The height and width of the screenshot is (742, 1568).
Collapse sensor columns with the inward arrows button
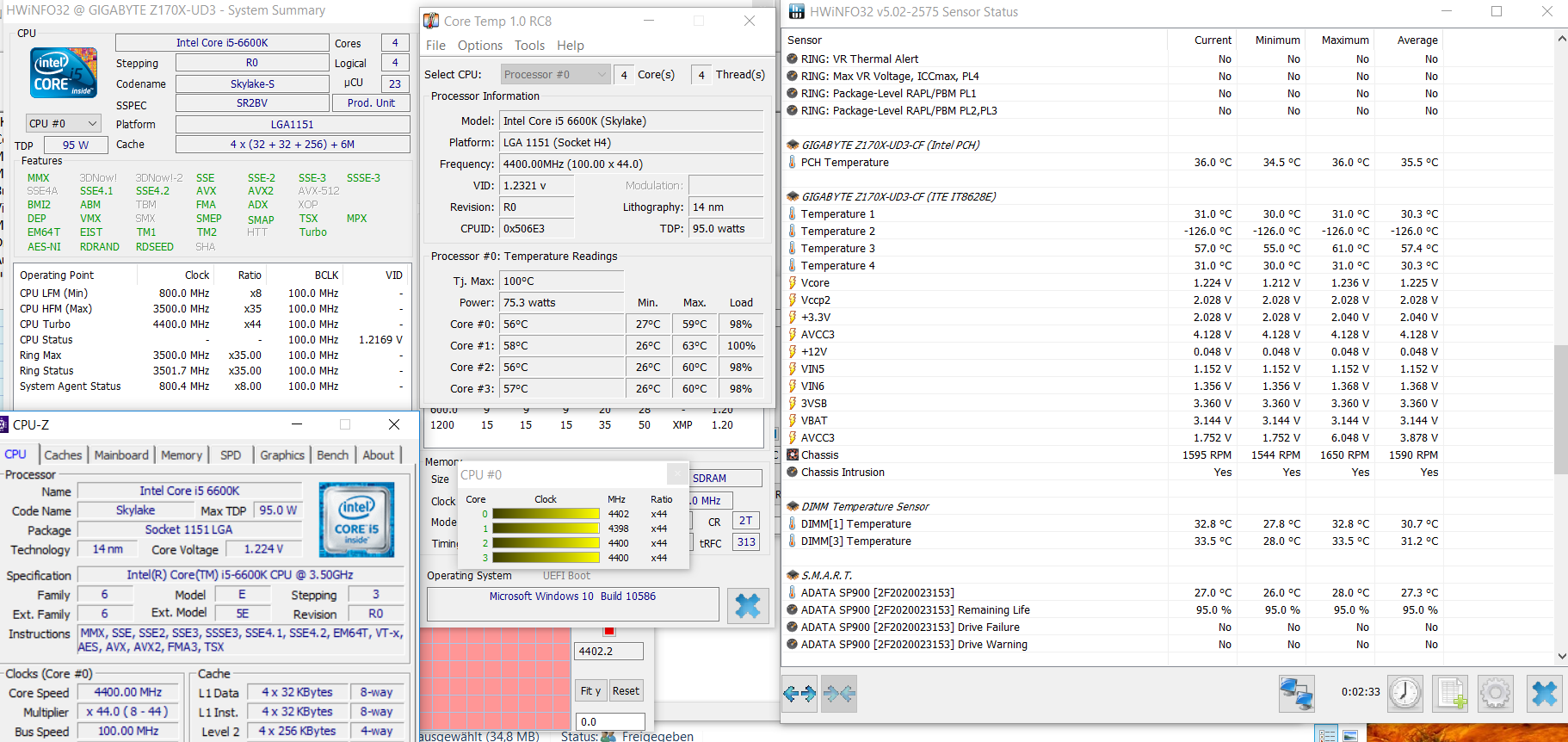[x=839, y=693]
